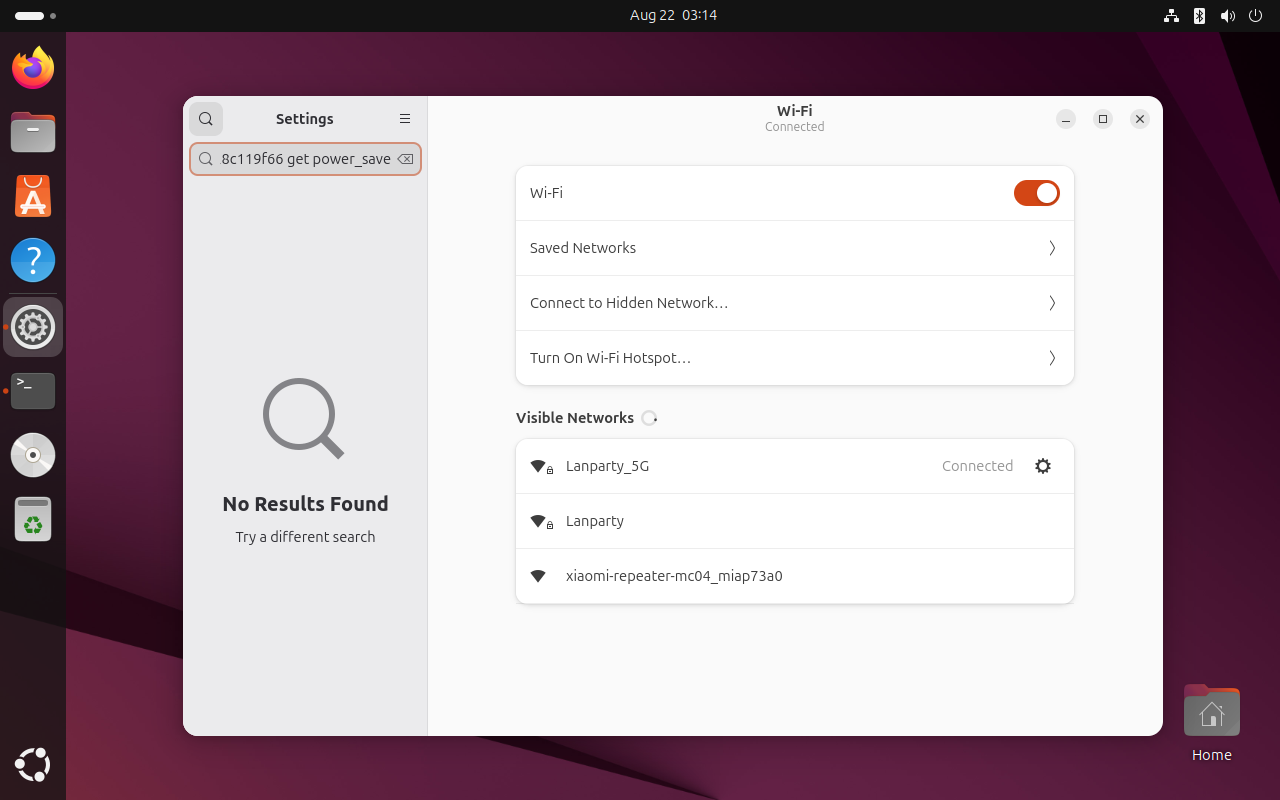Open Lanparty_5G network settings gear
Image resolution: width=1280 pixels, height=800 pixels.
(1043, 466)
